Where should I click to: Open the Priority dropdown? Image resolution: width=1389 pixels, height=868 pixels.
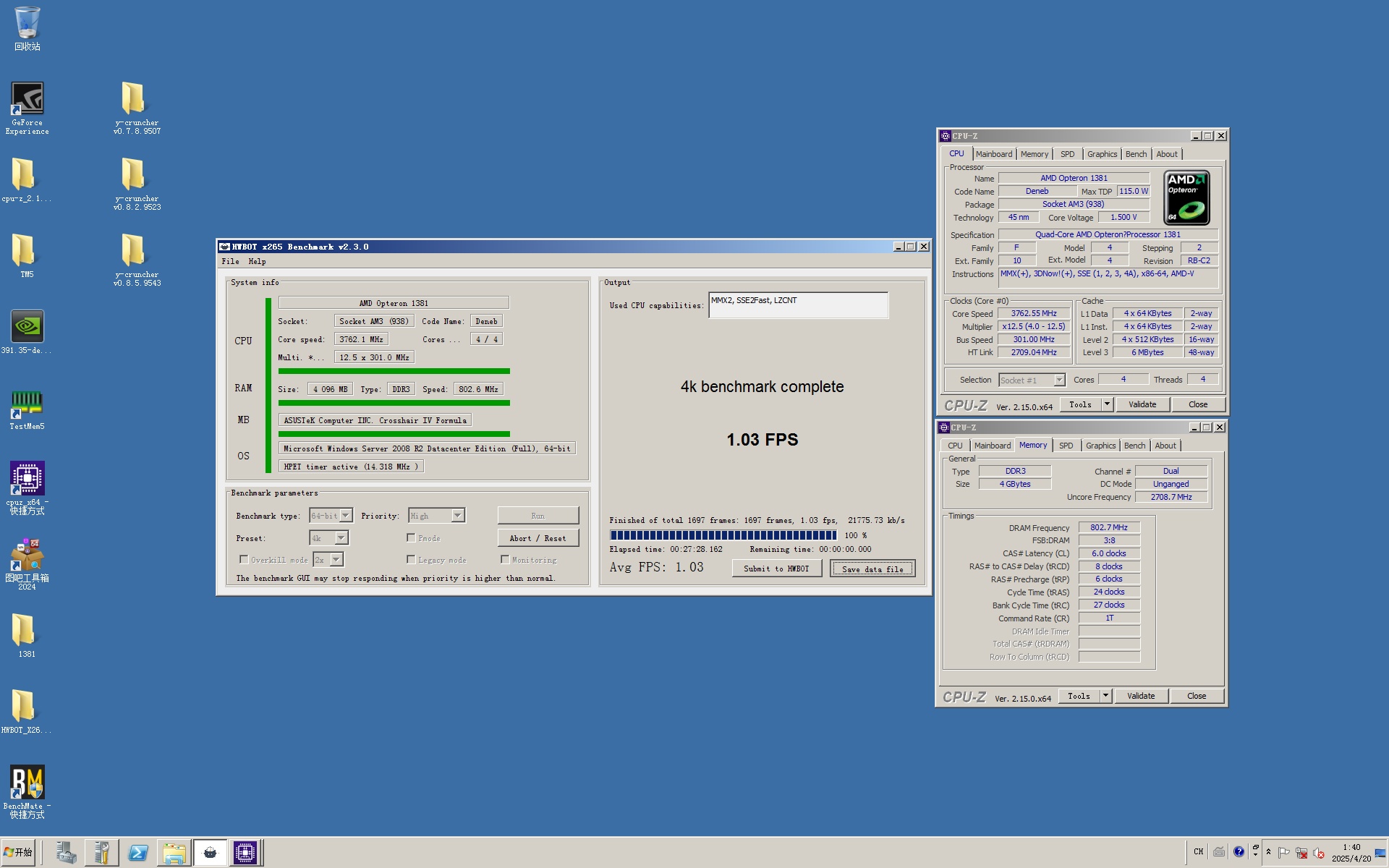point(458,516)
